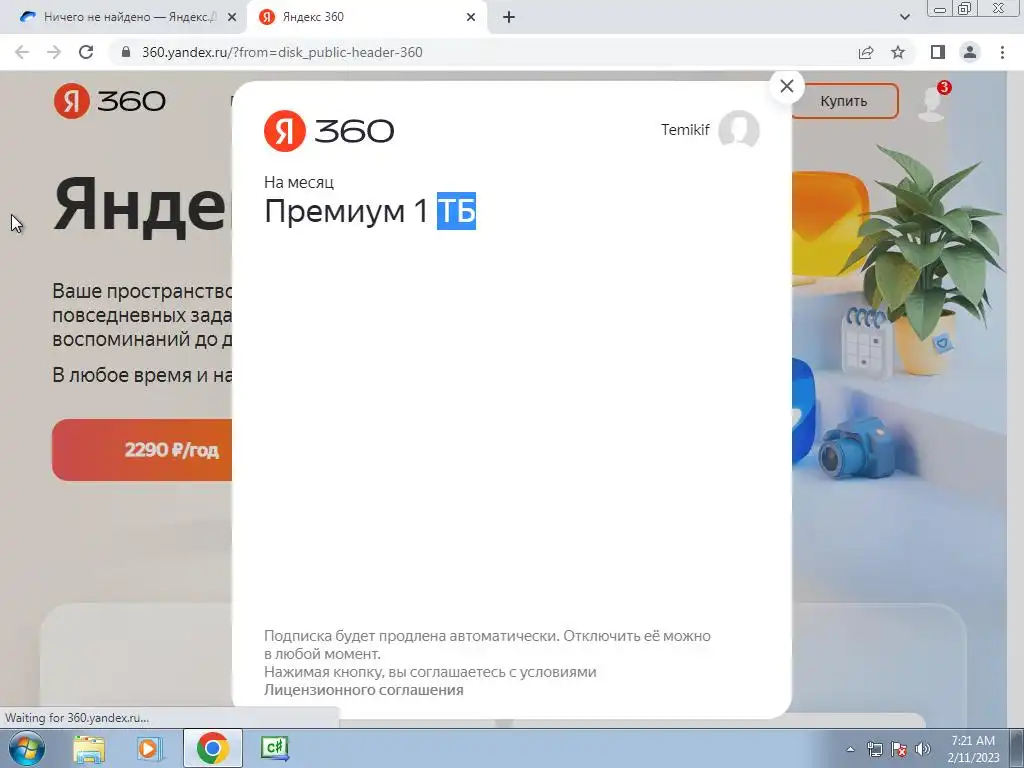Reload the current page

tap(86, 52)
